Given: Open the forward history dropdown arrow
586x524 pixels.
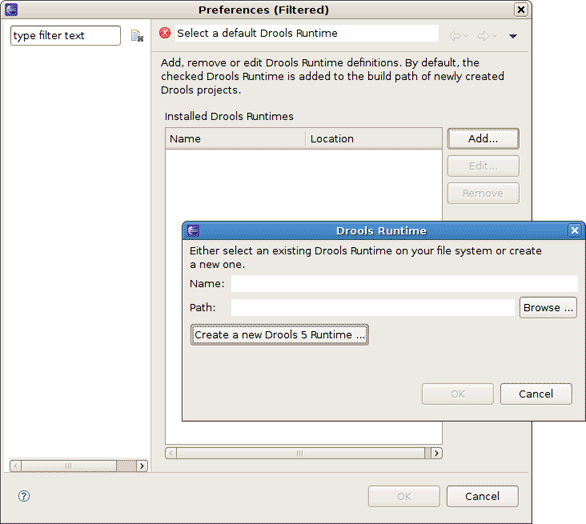Looking at the screenshot, I should point(494,36).
